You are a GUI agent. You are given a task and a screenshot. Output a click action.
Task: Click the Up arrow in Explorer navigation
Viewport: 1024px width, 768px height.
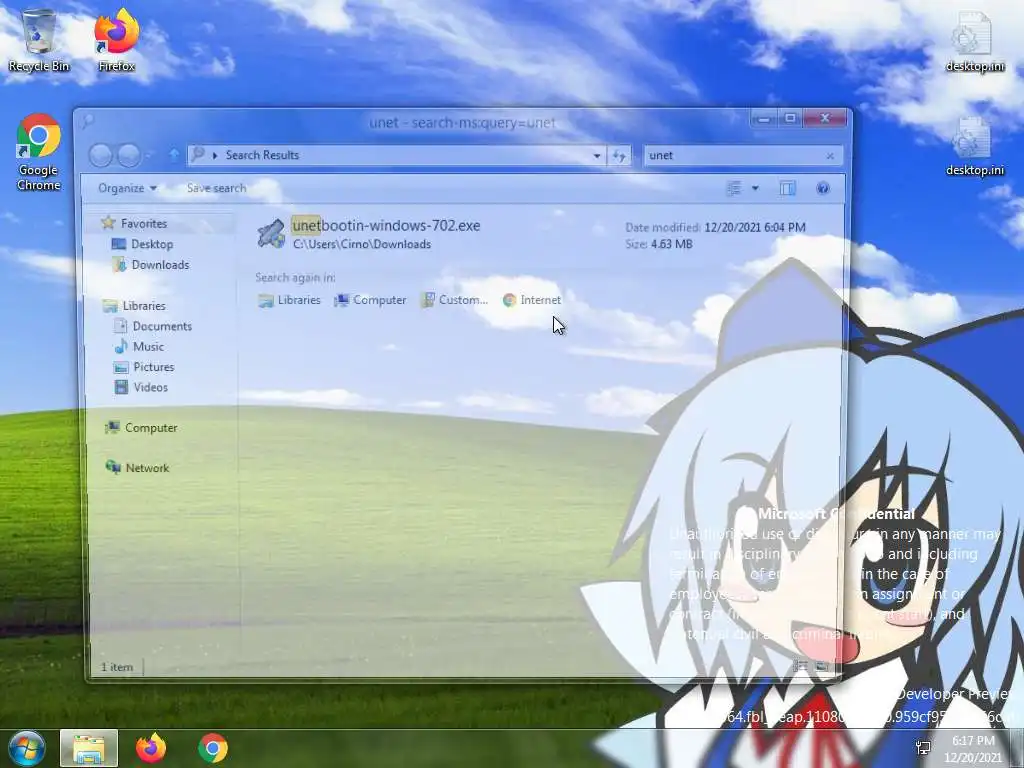pyautogui.click(x=174, y=155)
